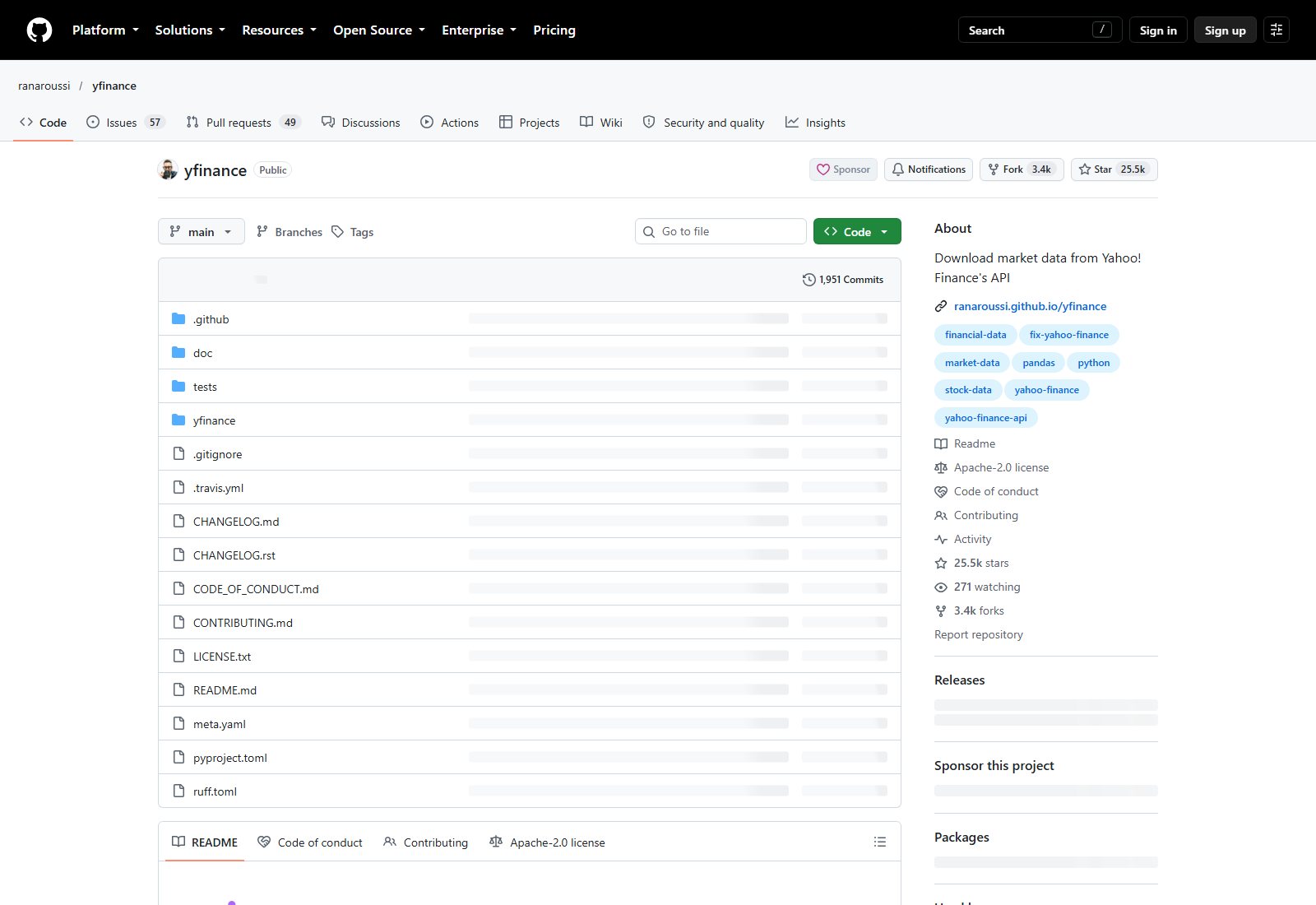Open the Report repository link

click(979, 634)
